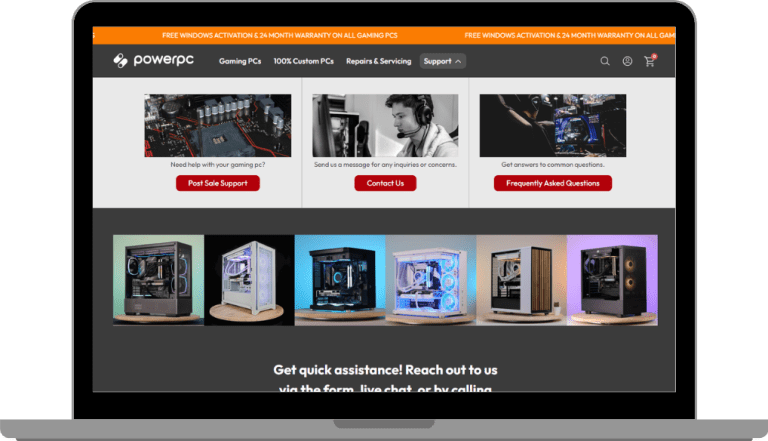Open Repairs & Servicing menu item
The image size is (768, 441).
point(379,61)
